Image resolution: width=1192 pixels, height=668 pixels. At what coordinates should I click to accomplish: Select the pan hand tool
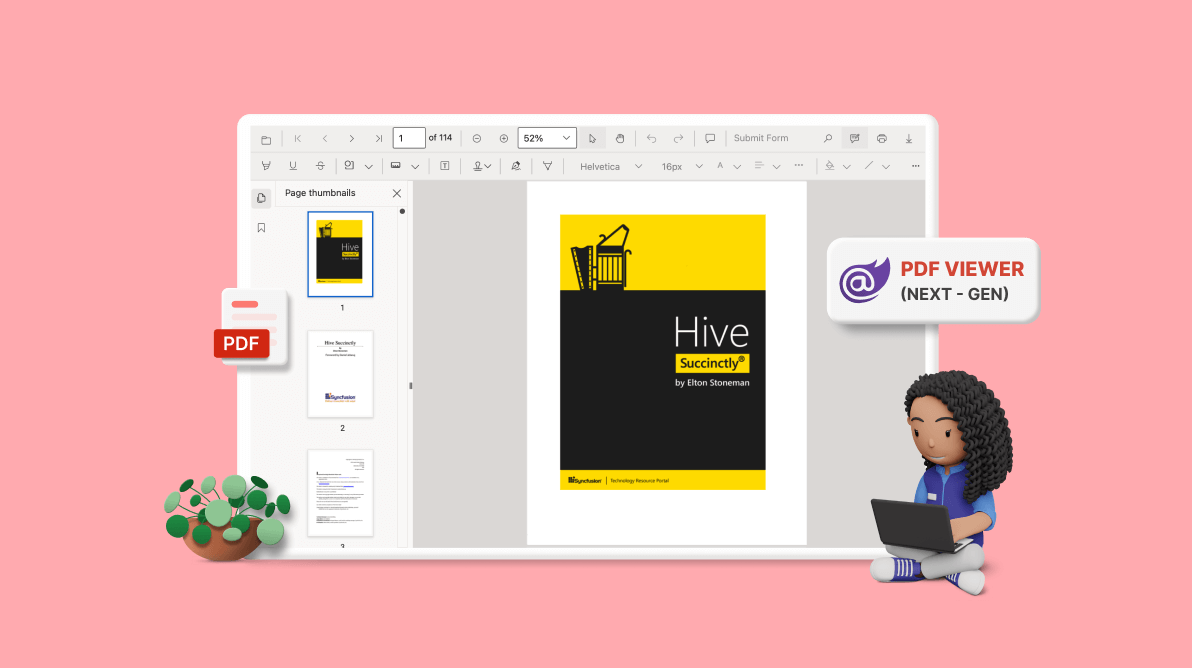coord(620,139)
